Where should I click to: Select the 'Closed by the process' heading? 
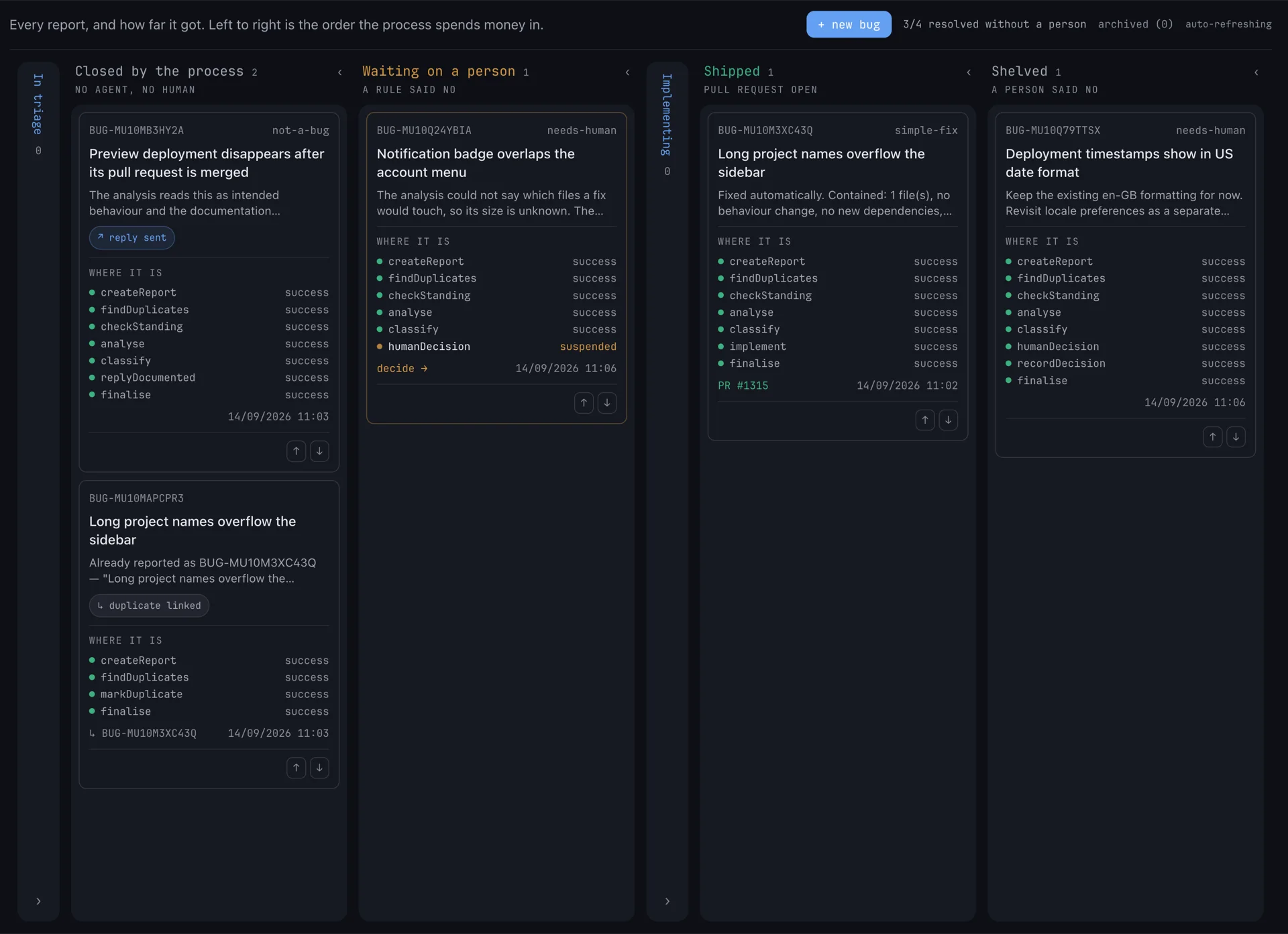click(x=160, y=71)
